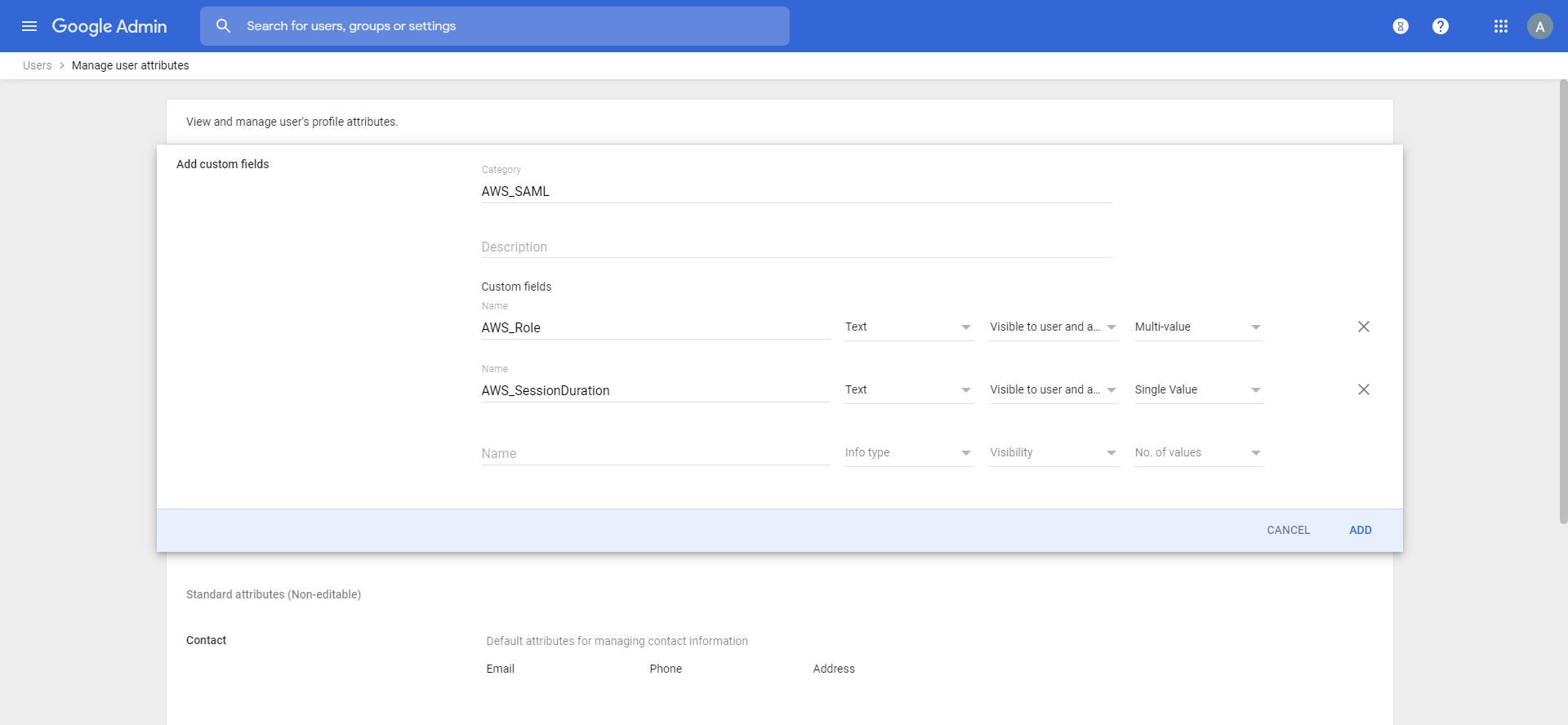This screenshot has height=725, width=1568.
Task: Open the empty Visibility dropdown
Action: [1053, 452]
